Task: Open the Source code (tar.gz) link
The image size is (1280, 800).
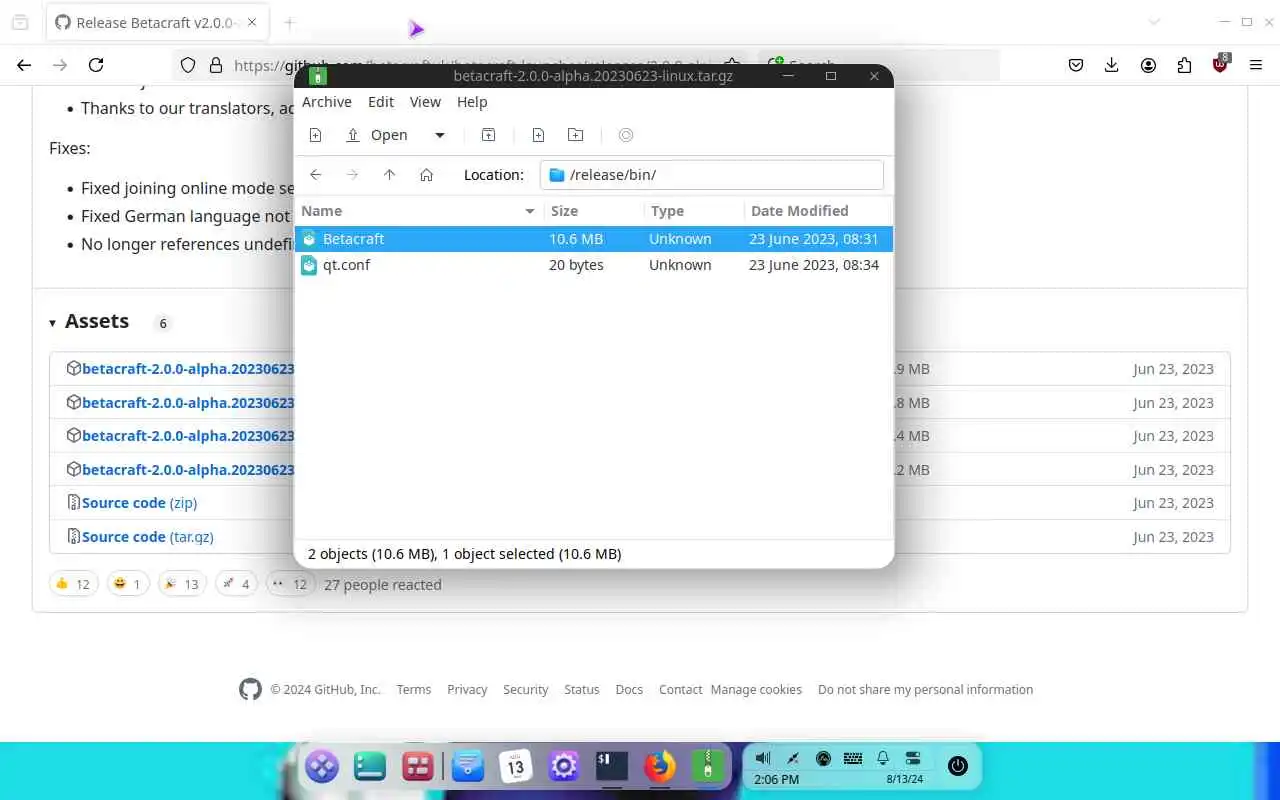Action: [x=147, y=537]
